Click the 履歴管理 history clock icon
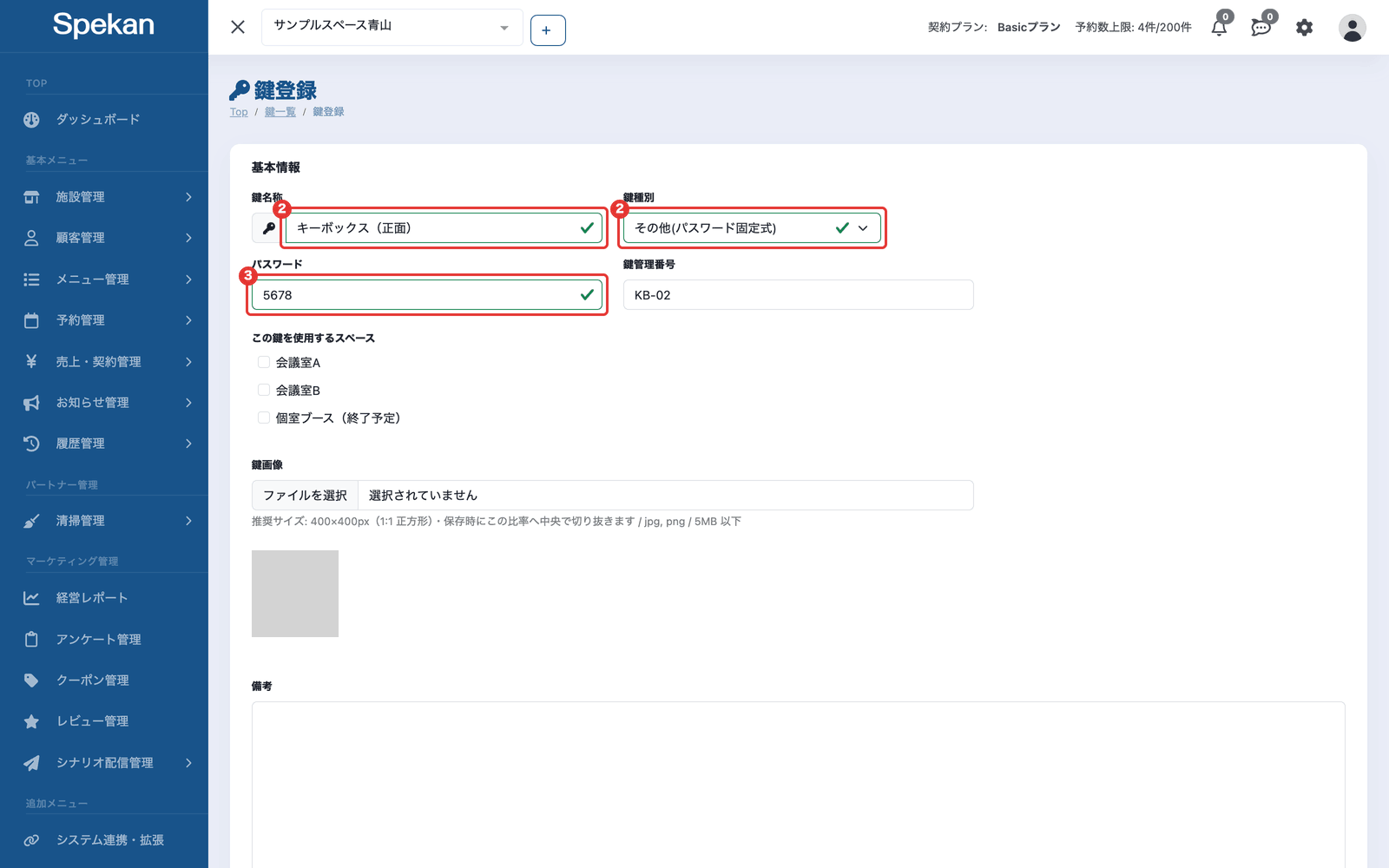 (31, 444)
